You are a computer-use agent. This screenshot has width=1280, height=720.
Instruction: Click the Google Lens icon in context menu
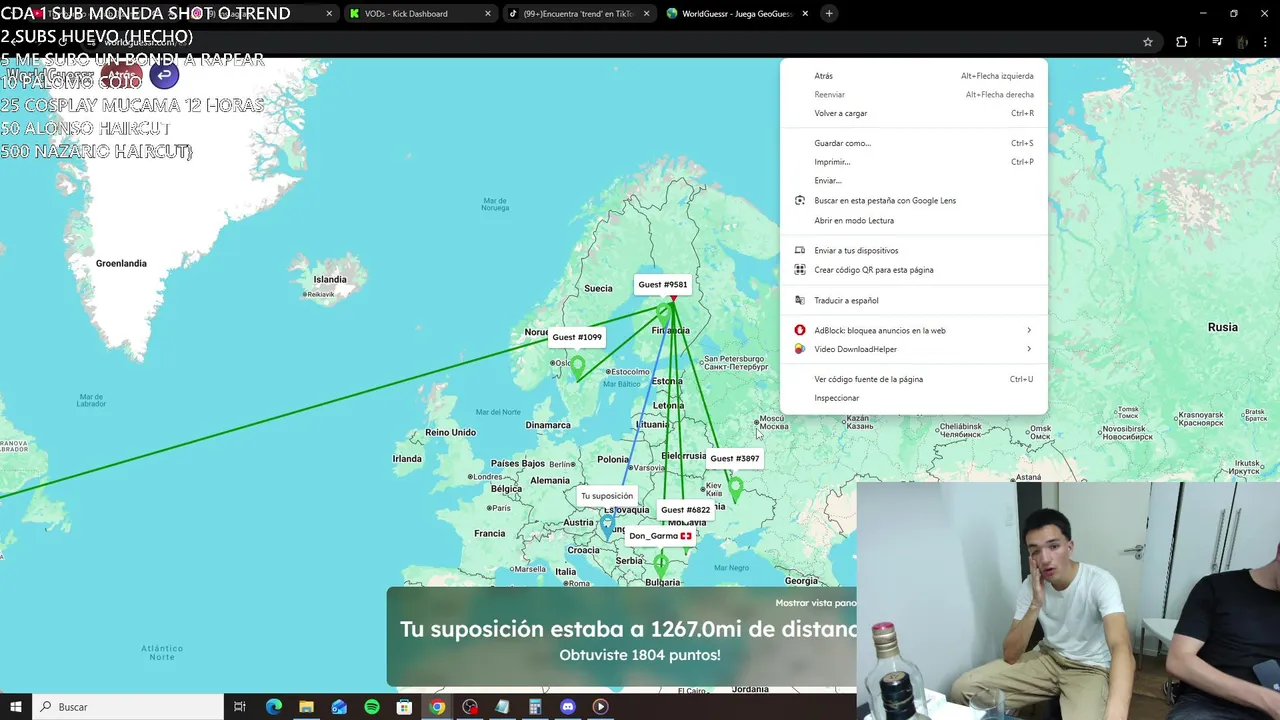[x=800, y=200]
